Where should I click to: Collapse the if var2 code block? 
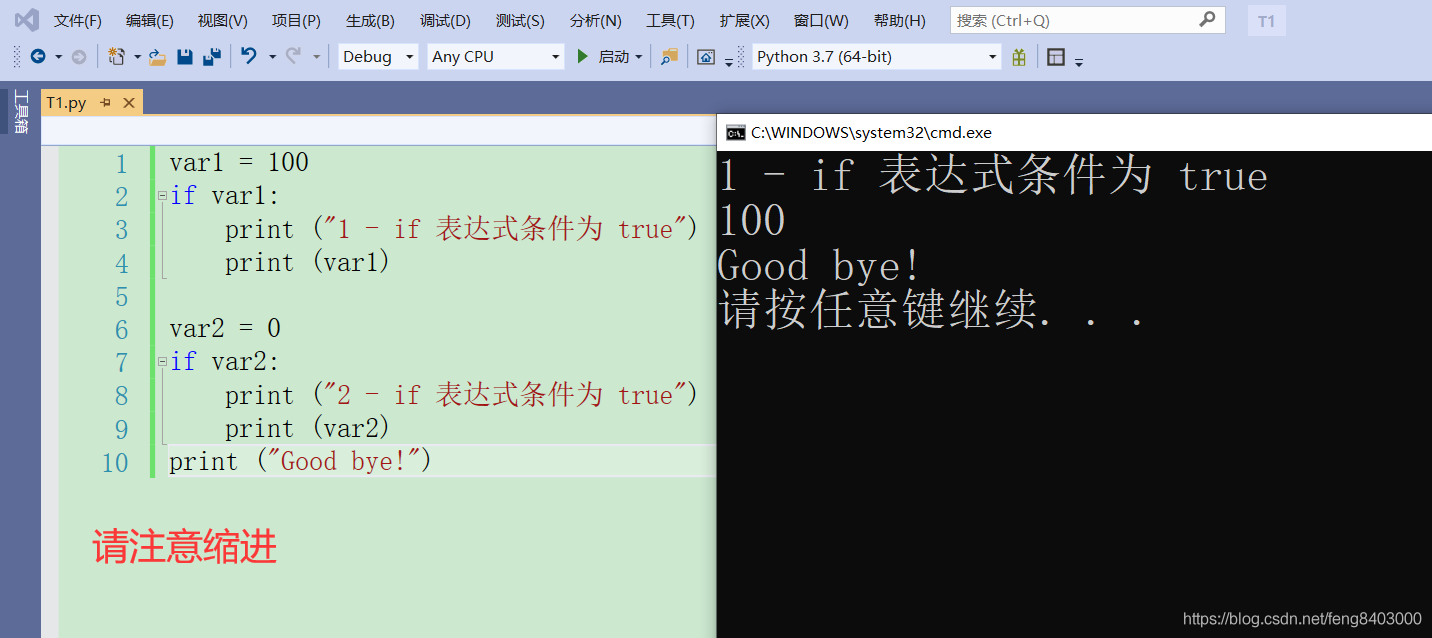[163, 361]
